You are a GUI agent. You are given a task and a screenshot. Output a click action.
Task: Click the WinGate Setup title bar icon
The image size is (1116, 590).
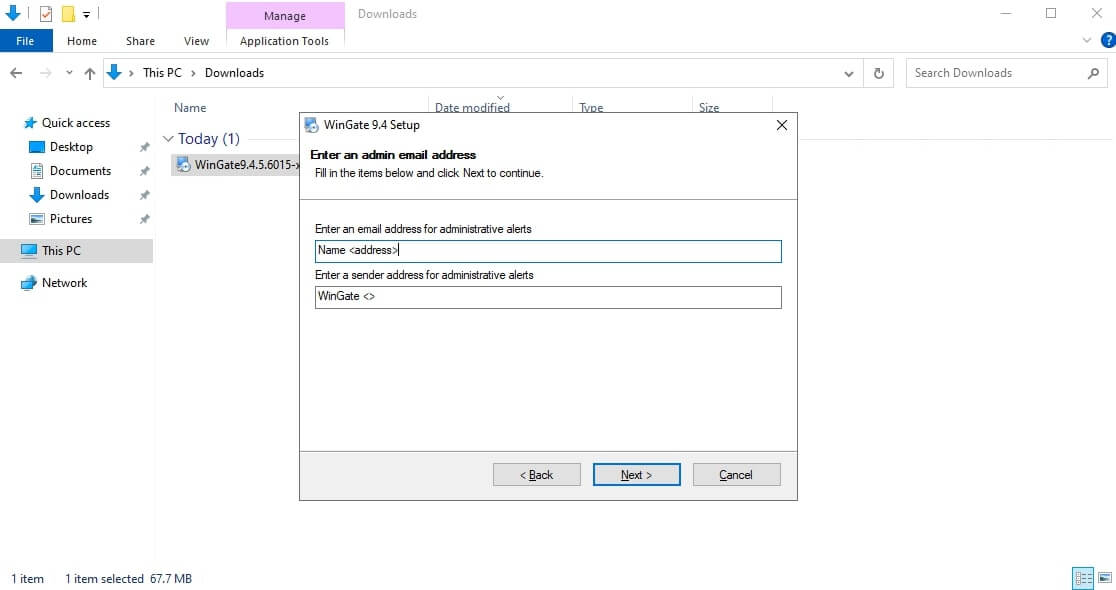tap(311, 125)
